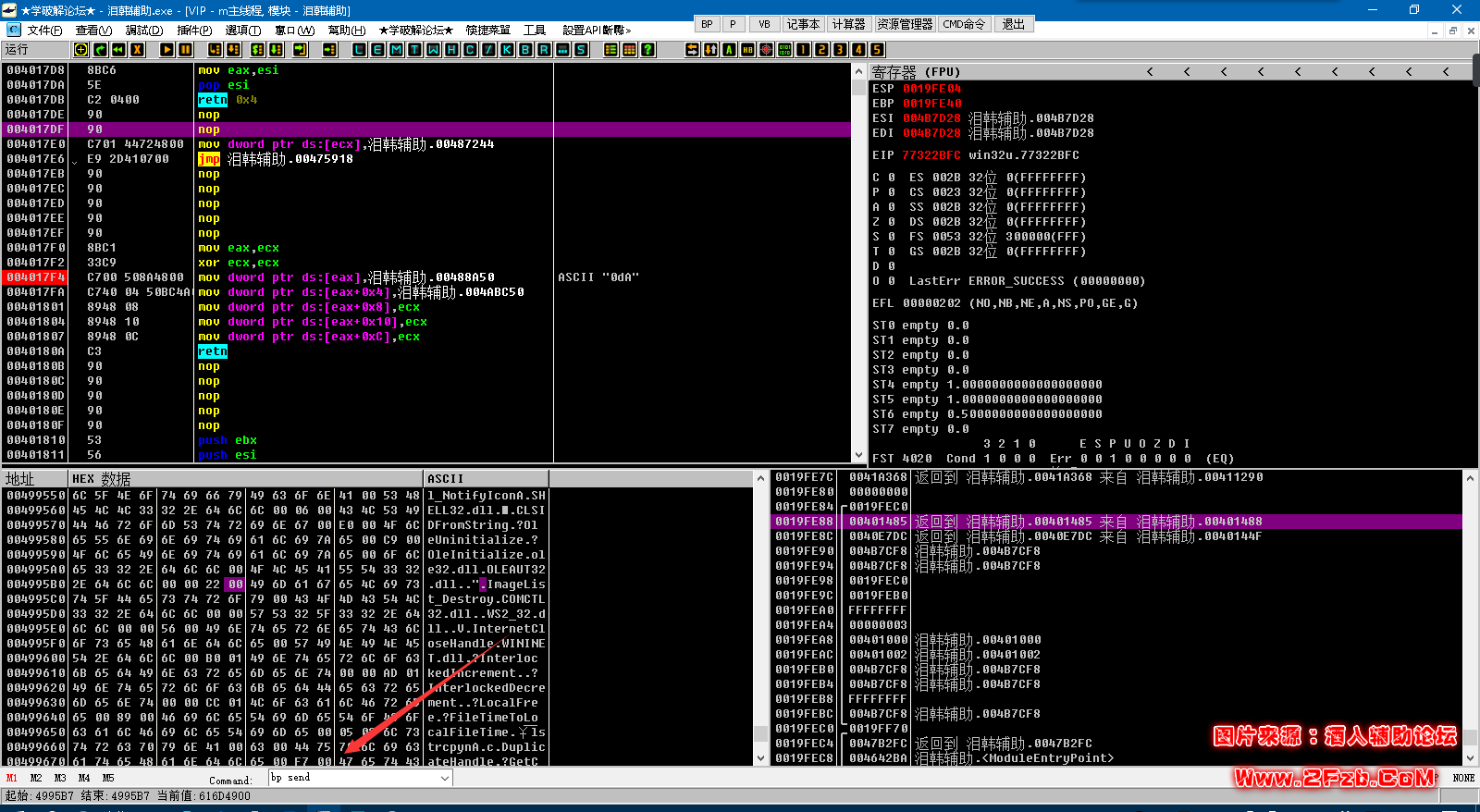Image resolution: width=1480 pixels, height=812 pixels.
Task: Click the Trace over toolbar icon
Action: 276,50
